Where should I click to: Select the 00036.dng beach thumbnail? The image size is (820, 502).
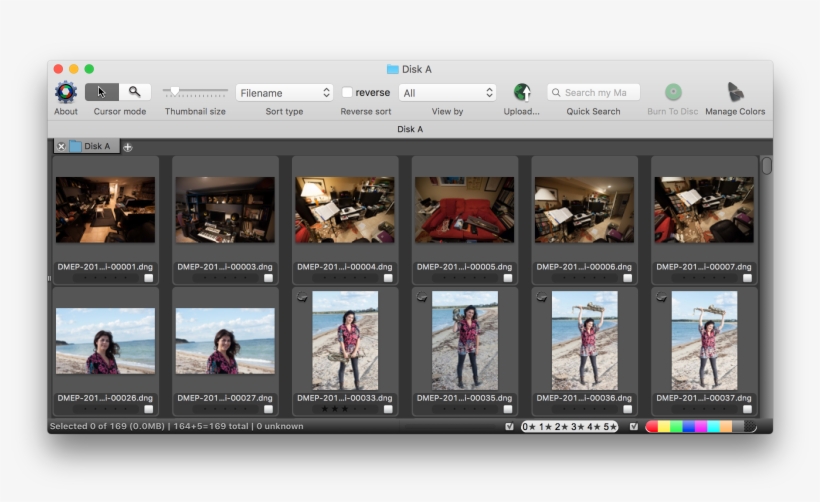pos(585,340)
